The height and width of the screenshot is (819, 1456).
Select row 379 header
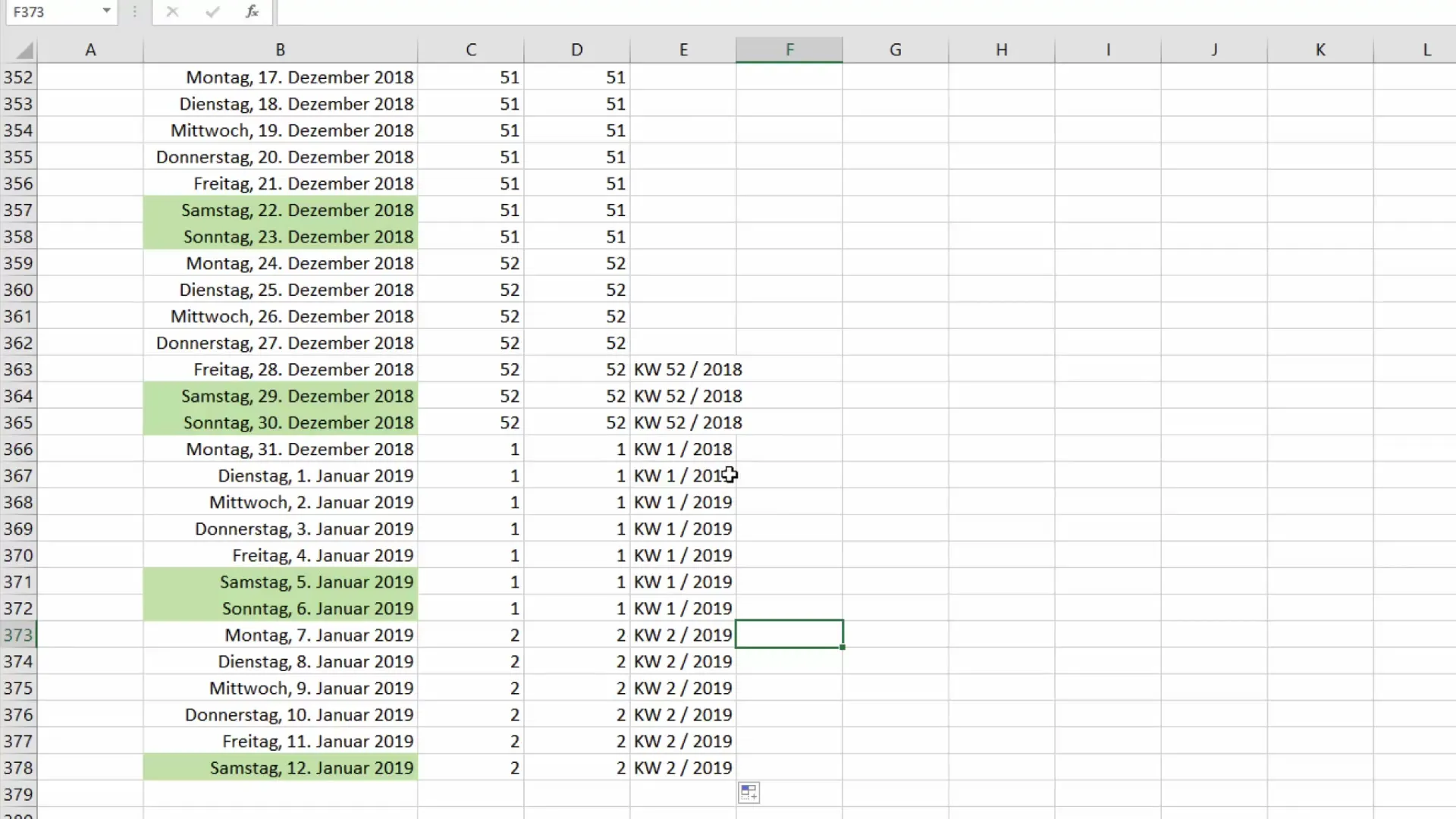18,794
